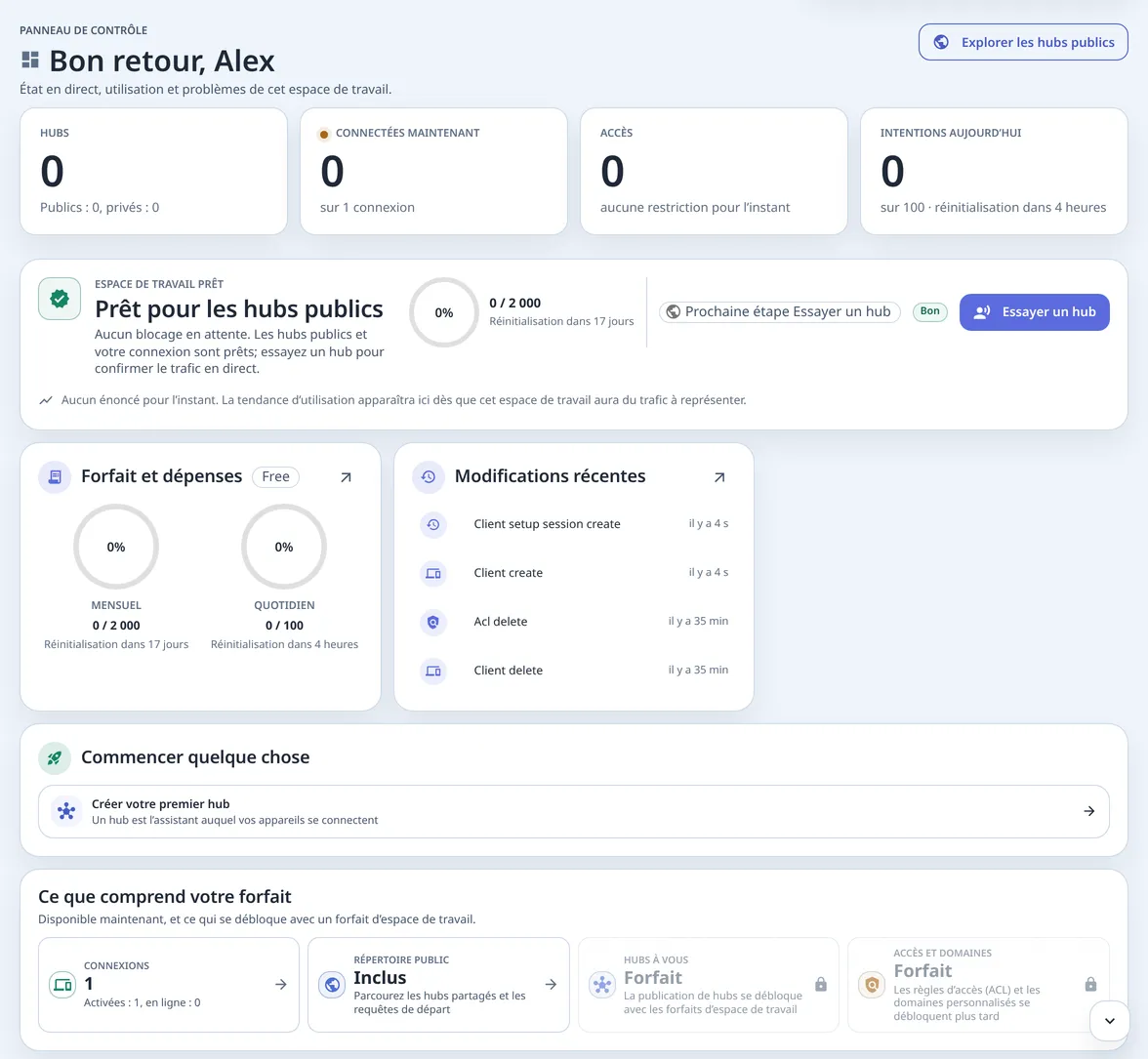The image size is (1148, 1059).
Task: Click the history icon beside Client setup session create
Action: tap(433, 524)
